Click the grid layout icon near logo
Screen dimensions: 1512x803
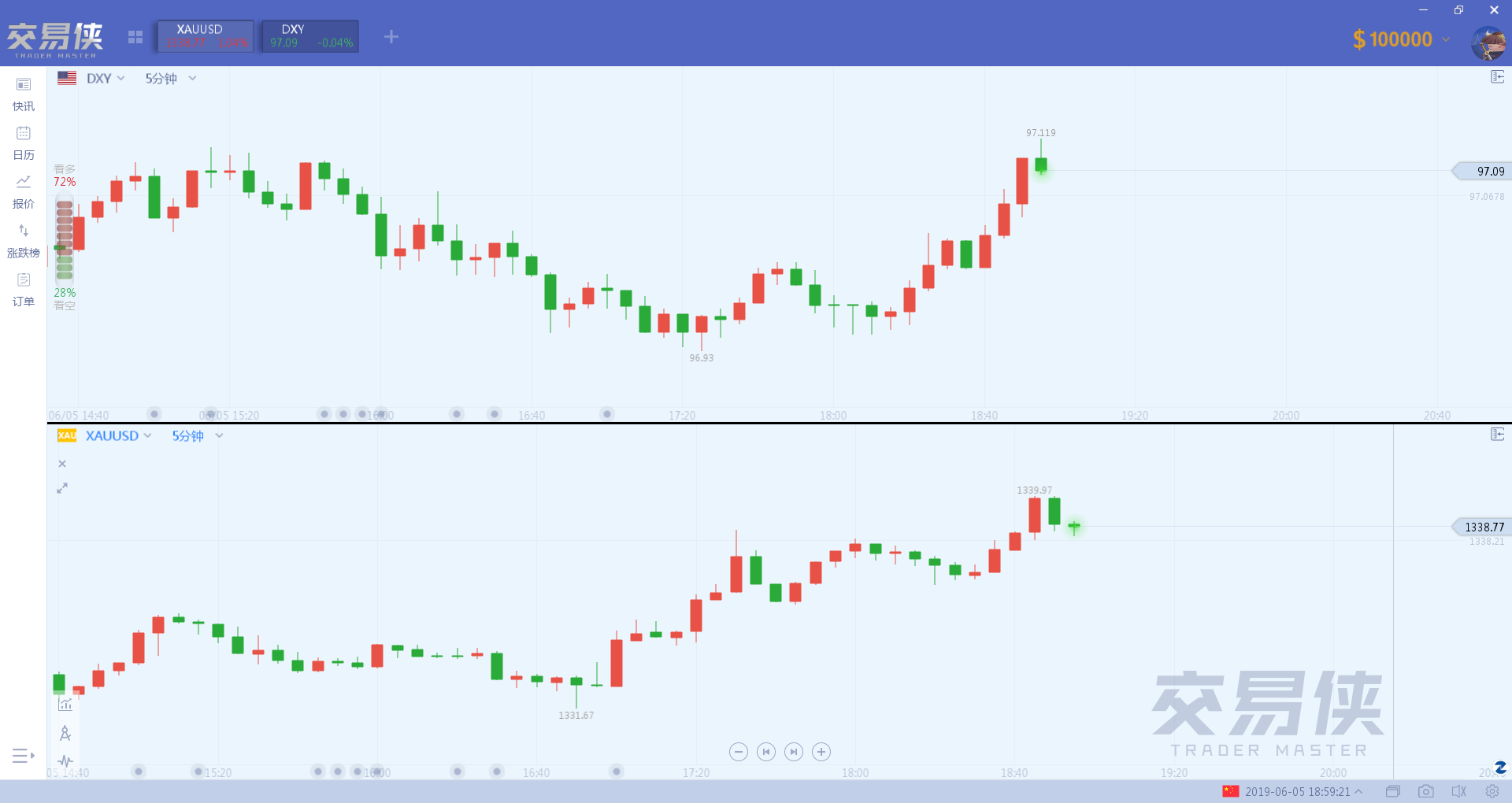point(135,37)
